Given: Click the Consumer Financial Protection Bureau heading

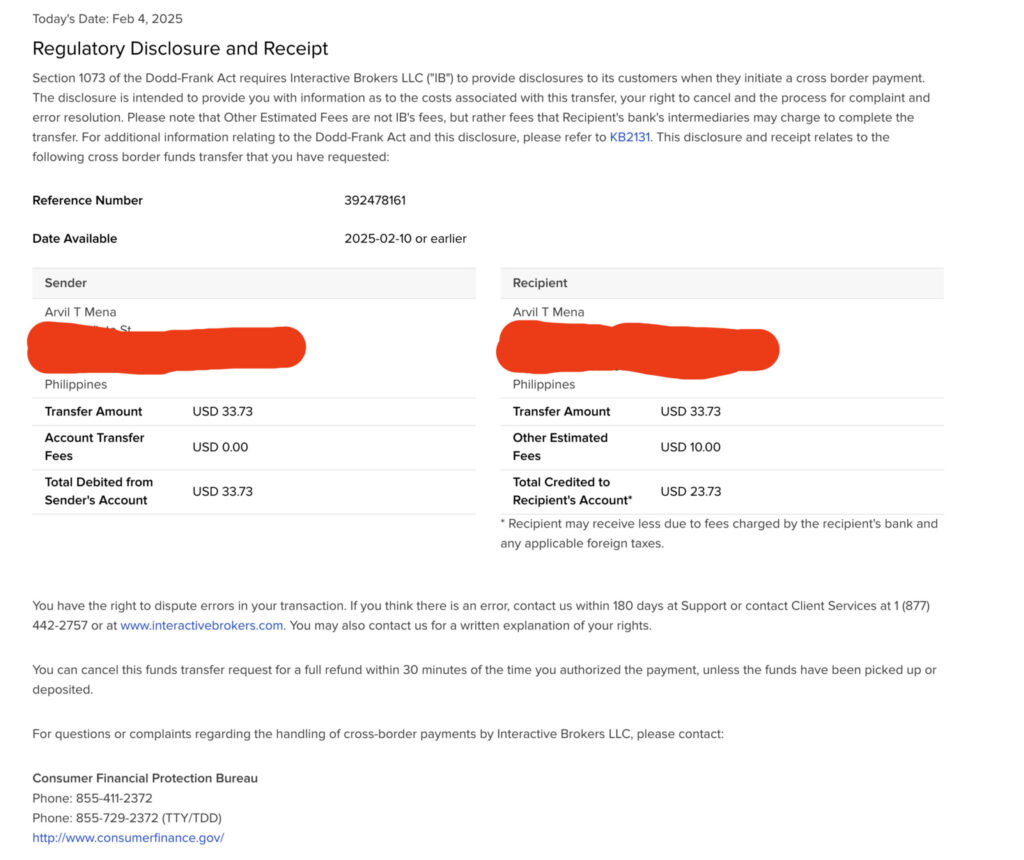Looking at the screenshot, I should pos(145,779).
